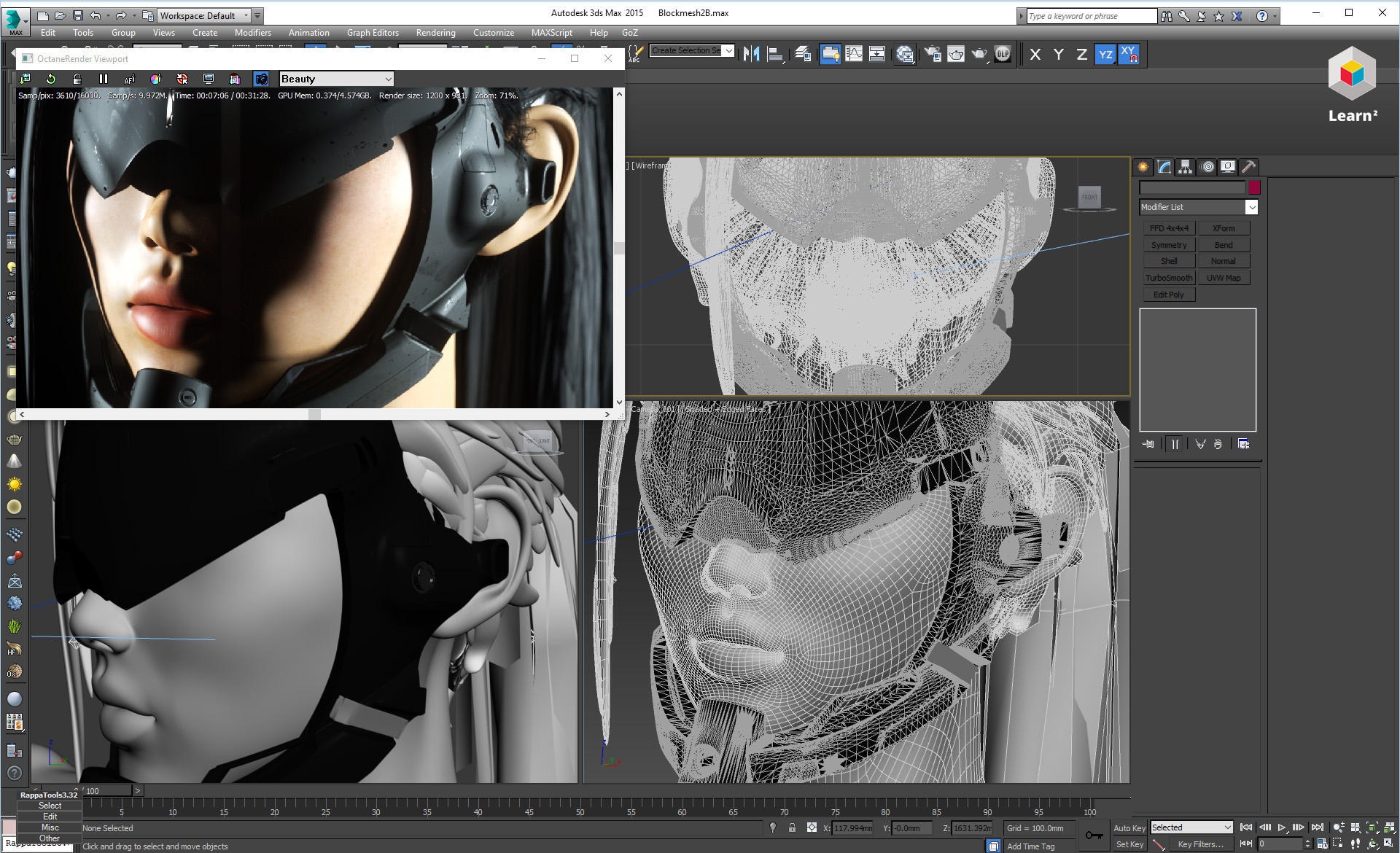This screenshot has width=1400, height=853.
Task: Open Schematic View icon
Action: click(877, 54)
